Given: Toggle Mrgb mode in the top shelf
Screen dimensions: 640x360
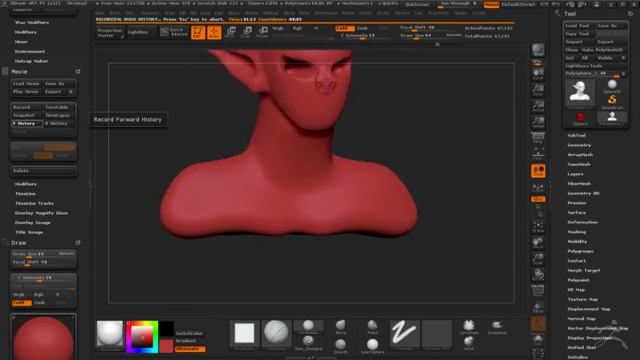Looking at the screenshot, I should coord(278,28).
